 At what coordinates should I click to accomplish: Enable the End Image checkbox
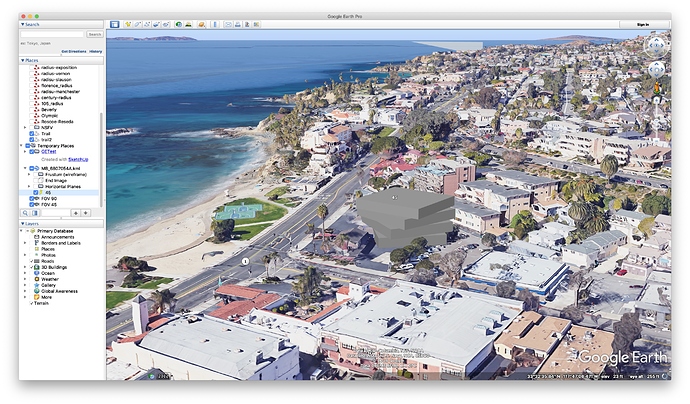(x=36, y=180)
